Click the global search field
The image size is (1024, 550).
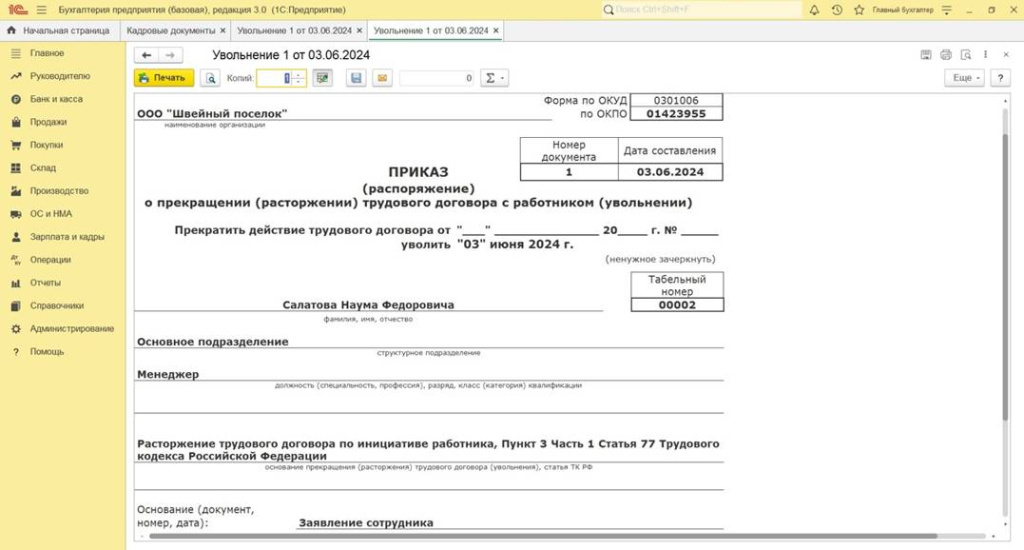pos(702,9)
